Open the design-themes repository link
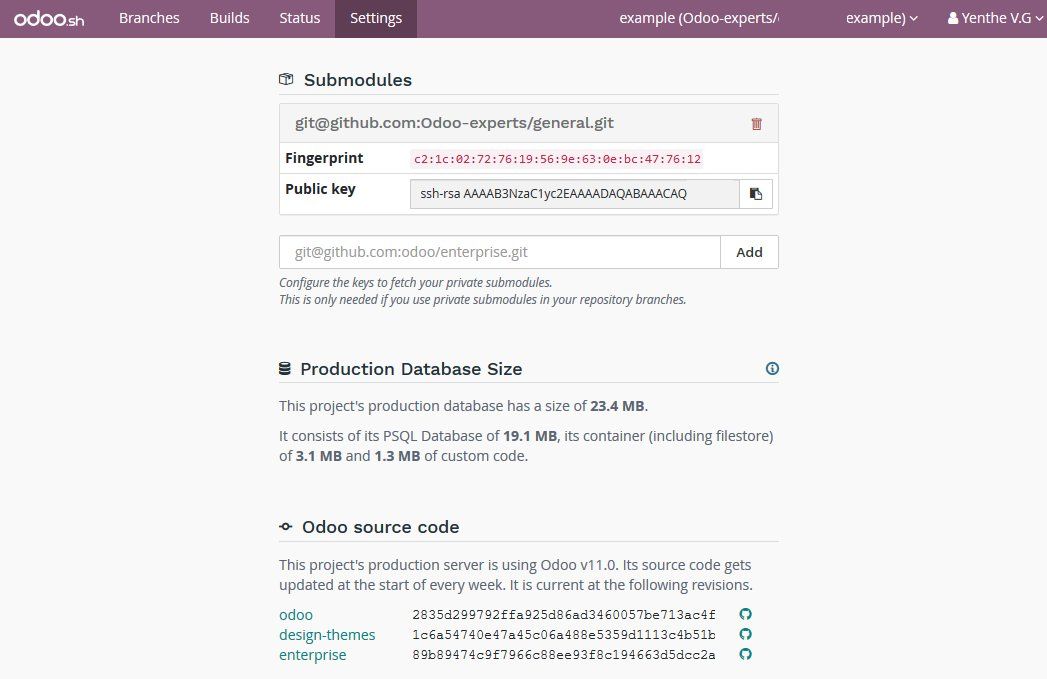1047x679 pixels. (x=327, y=635)
